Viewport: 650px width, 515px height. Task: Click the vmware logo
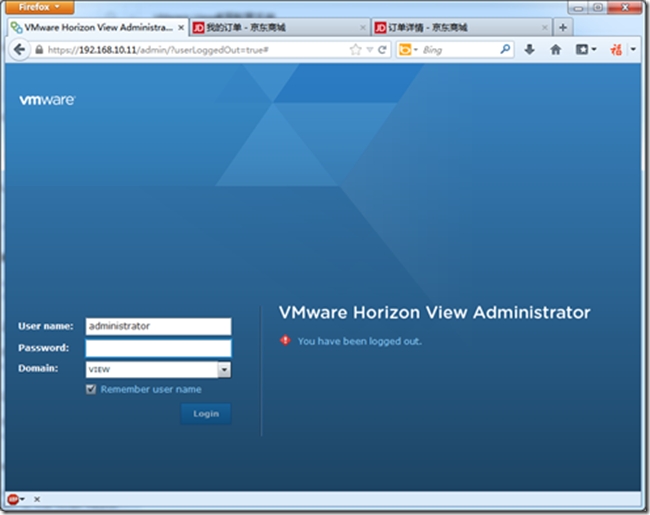click(x=47, y=100)
